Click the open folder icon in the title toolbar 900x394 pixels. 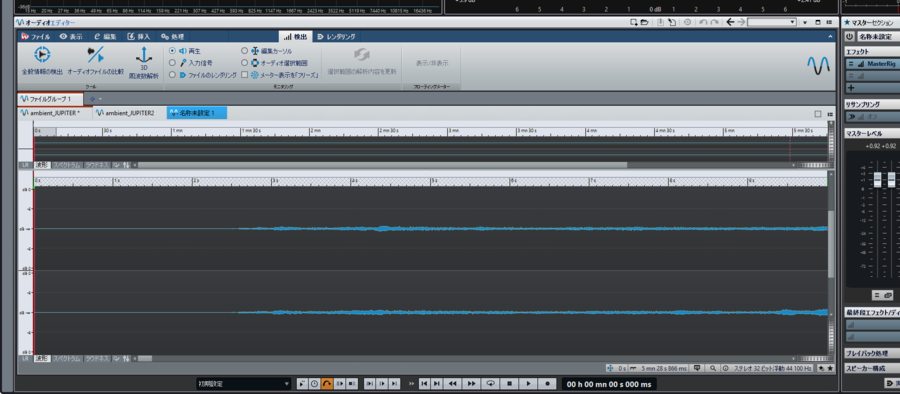(645, 22)
